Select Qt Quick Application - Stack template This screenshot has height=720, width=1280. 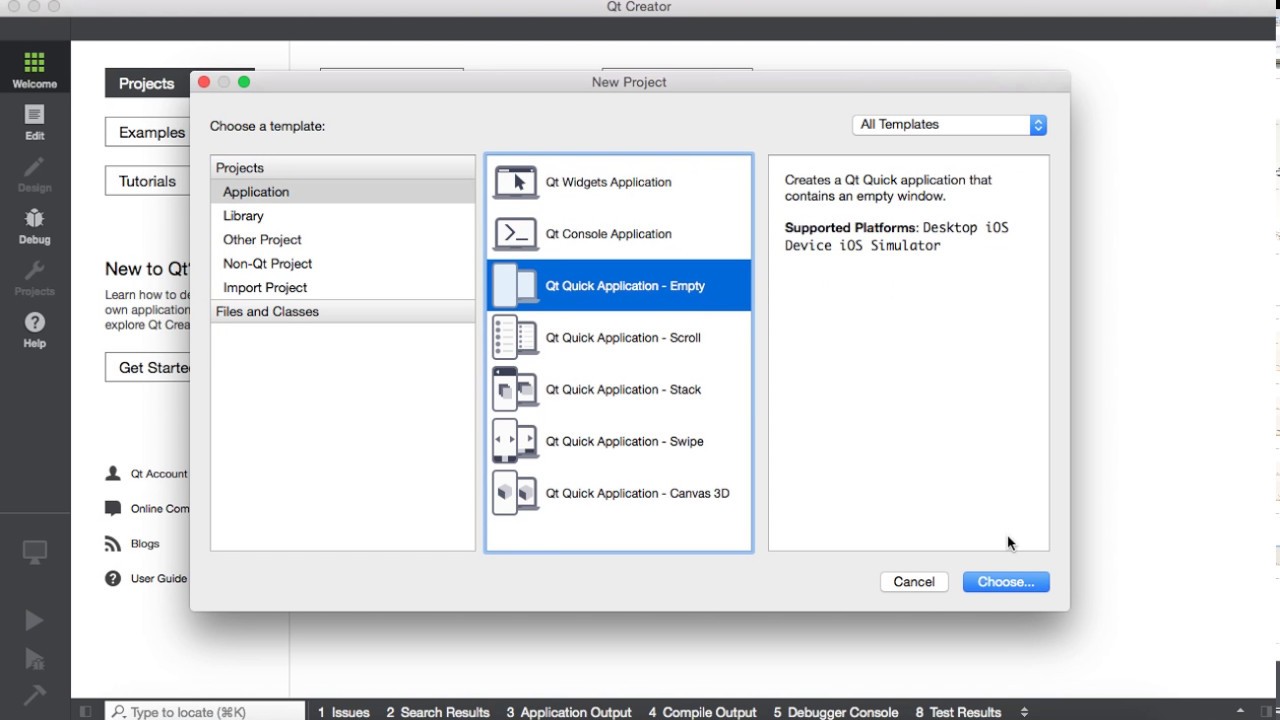pyautogui.click(x=618, y=390)
